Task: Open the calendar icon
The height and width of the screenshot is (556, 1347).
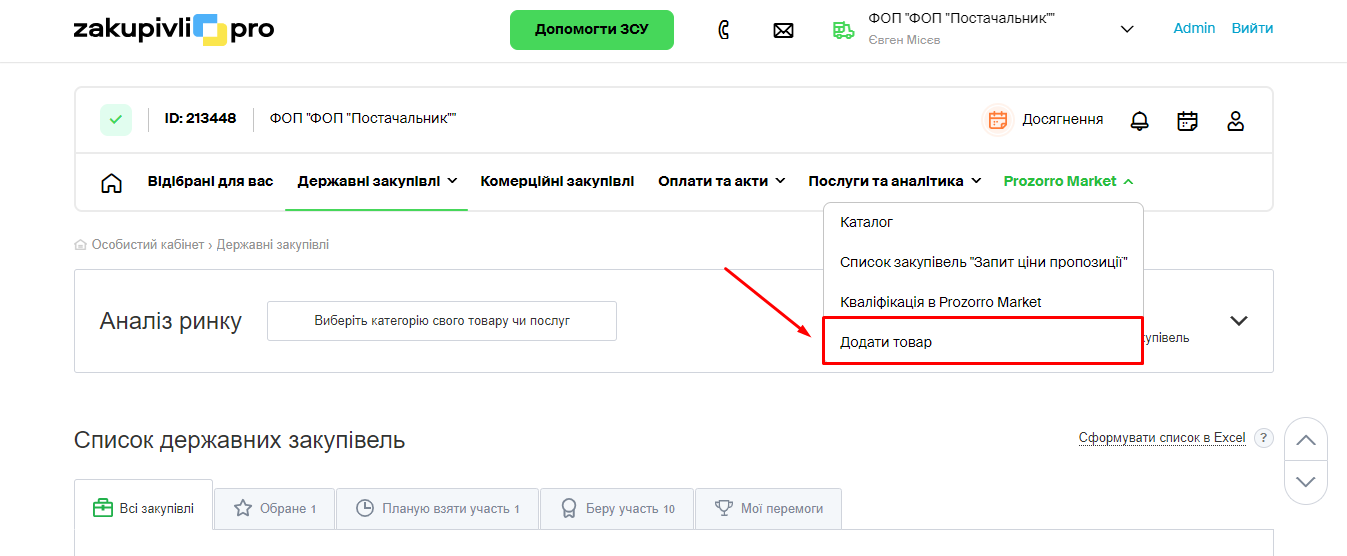Action: [x=1187, y=121]
